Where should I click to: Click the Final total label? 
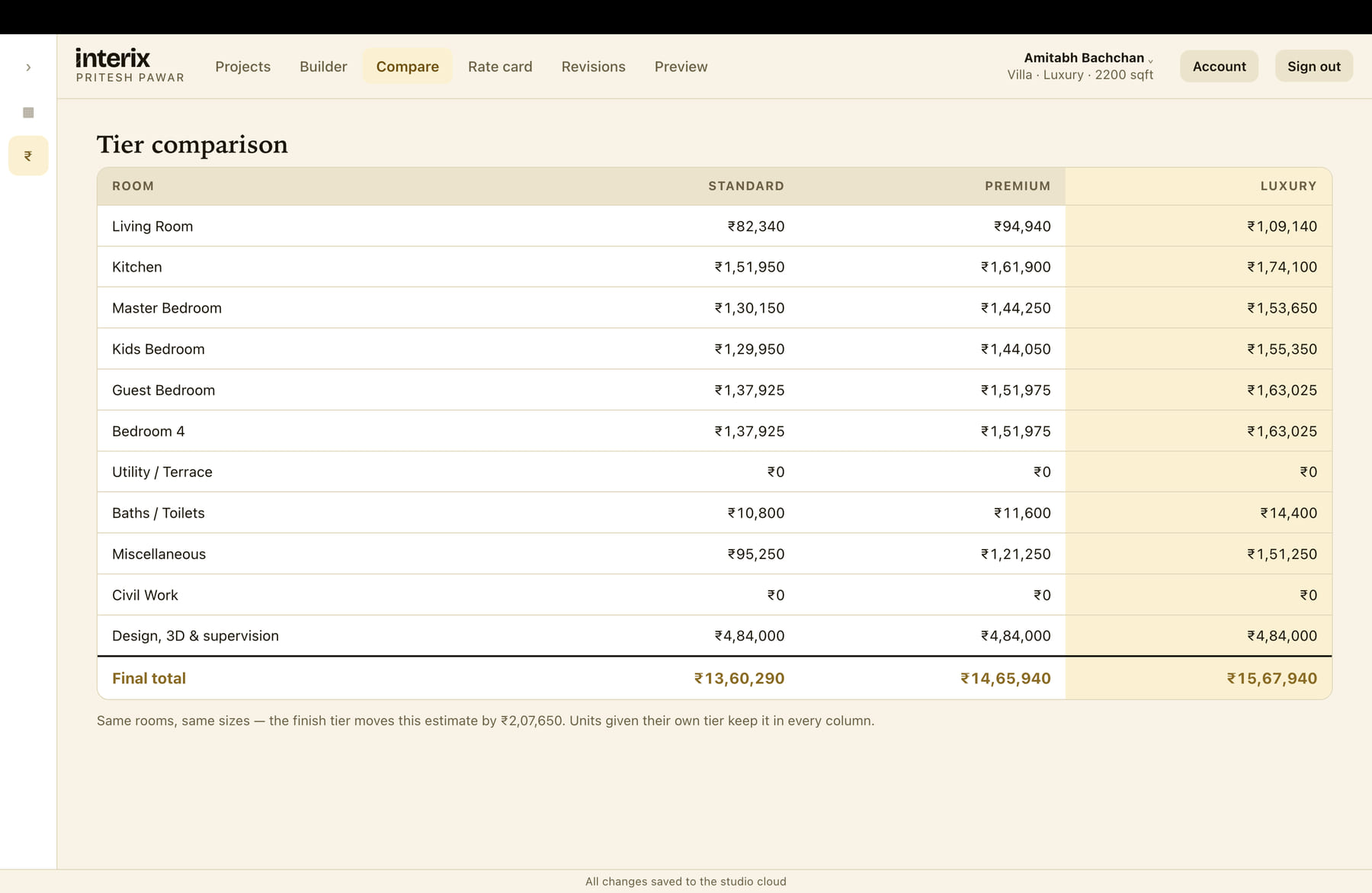149,679
